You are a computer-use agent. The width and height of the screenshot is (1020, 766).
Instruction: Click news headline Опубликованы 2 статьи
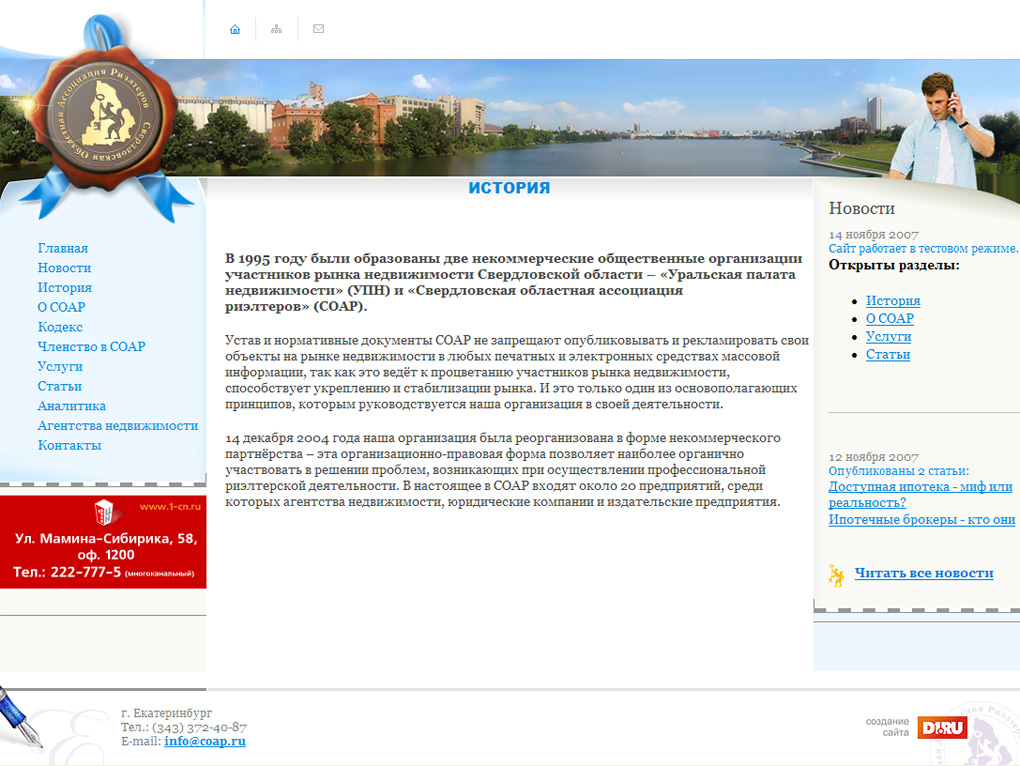point(898,471)
